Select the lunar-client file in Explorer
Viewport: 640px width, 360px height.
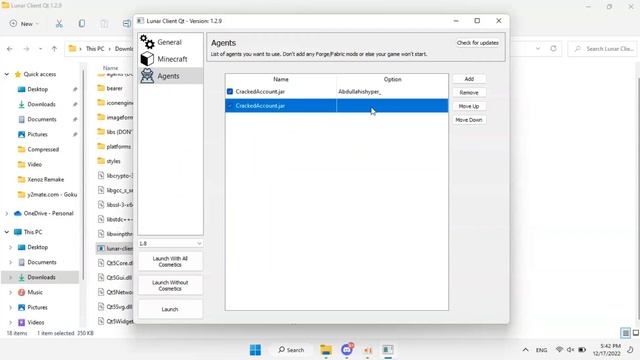[x=114, y=249]
